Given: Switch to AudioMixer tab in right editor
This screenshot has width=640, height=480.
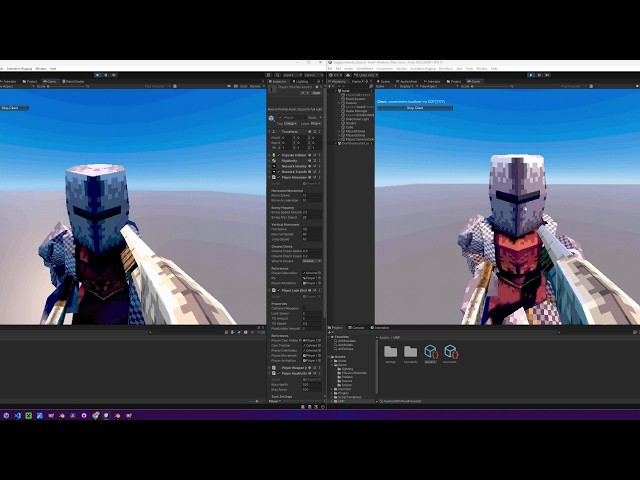Looking at the screenshot, I should pyautogui.click(x=407, y=81).
